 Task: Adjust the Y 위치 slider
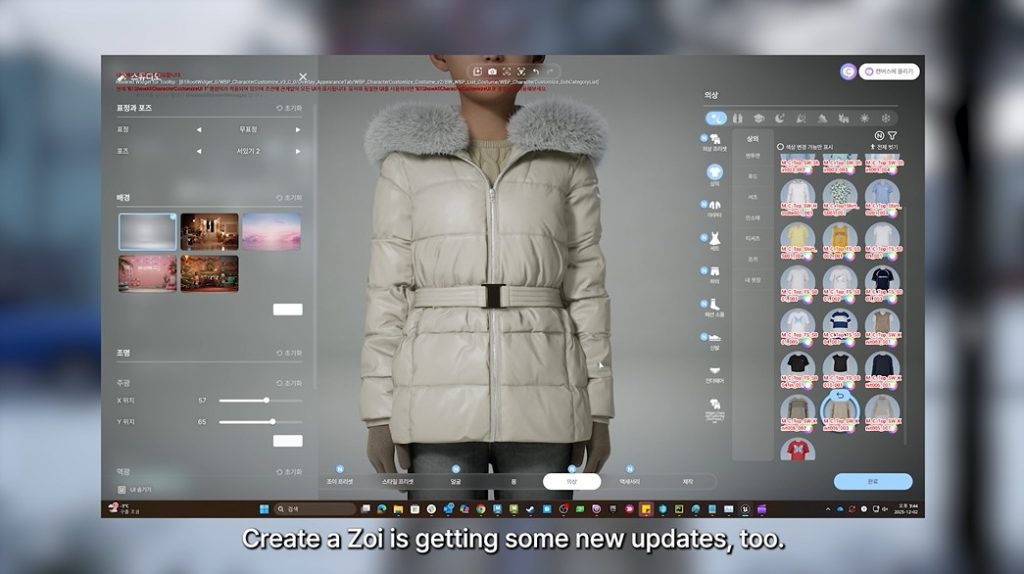(261, 422)
